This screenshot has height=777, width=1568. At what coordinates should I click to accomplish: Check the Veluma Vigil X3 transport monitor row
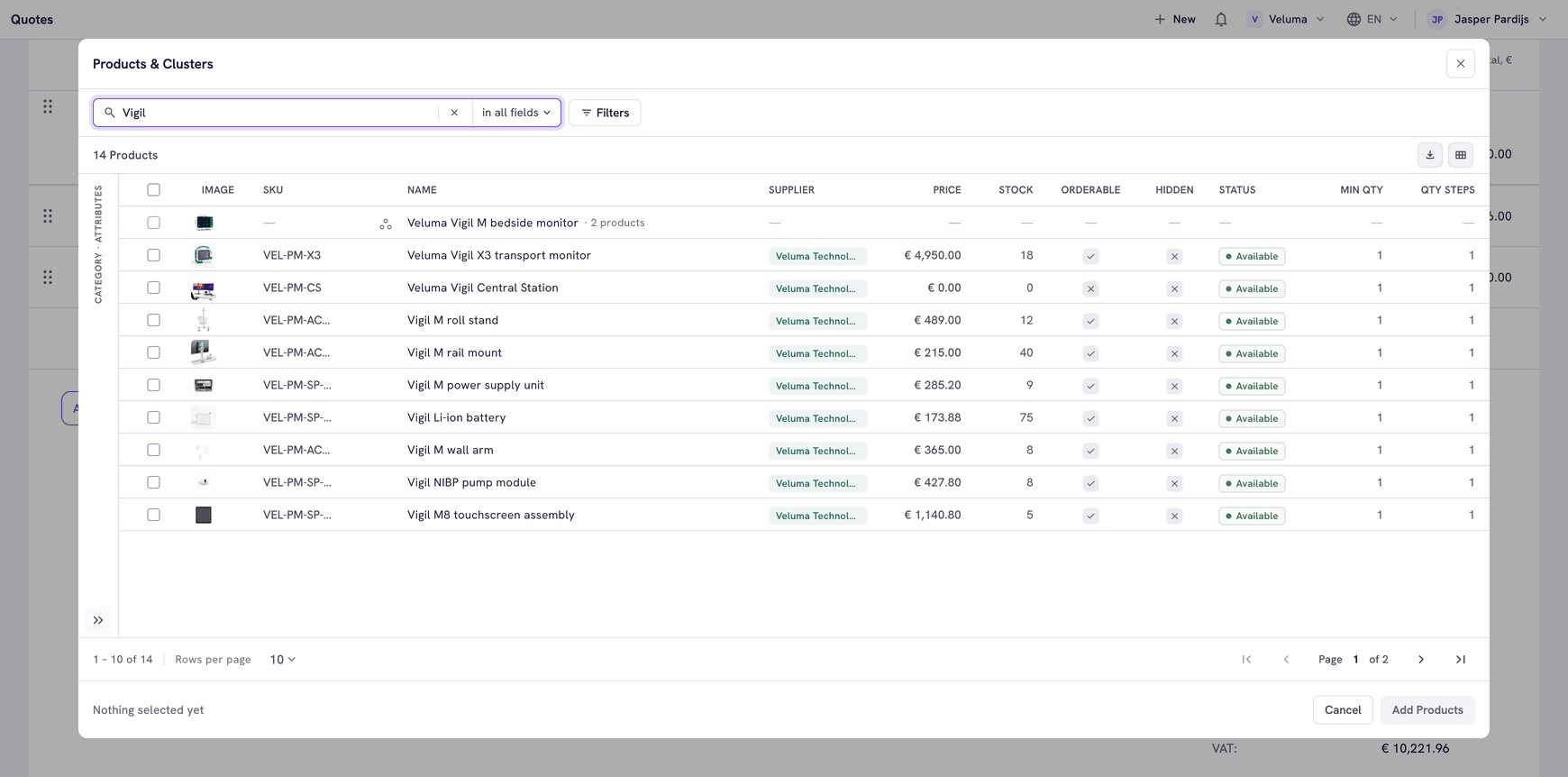coord(153,255)
